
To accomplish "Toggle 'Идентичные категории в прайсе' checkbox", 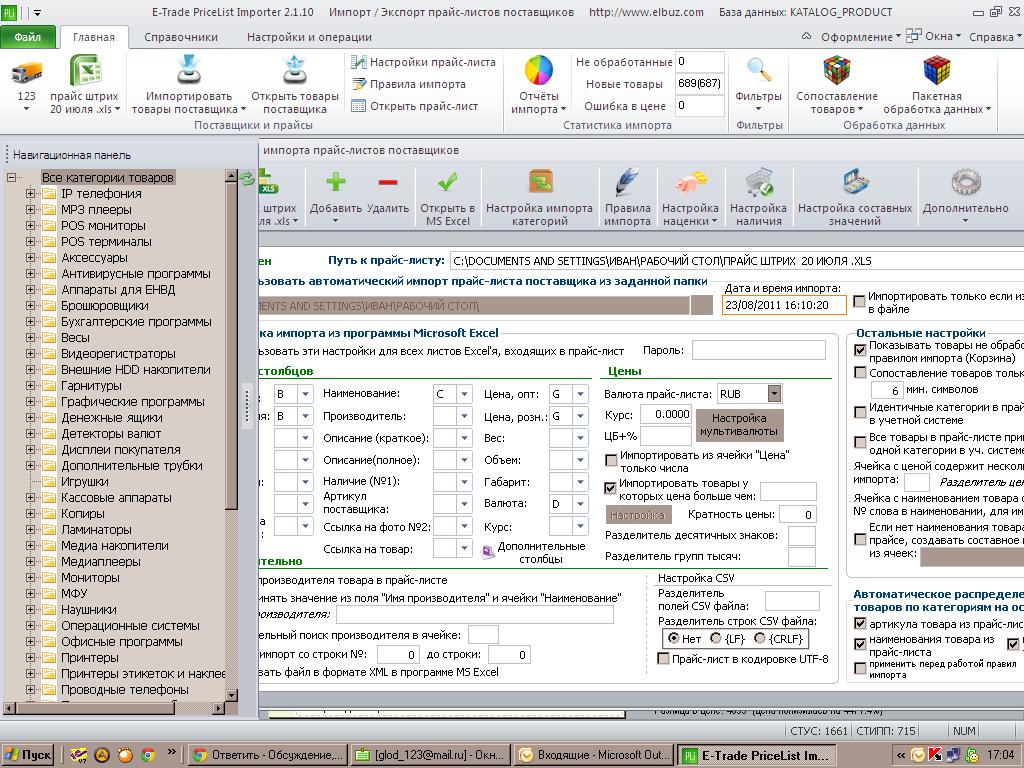I will (860, 412).
